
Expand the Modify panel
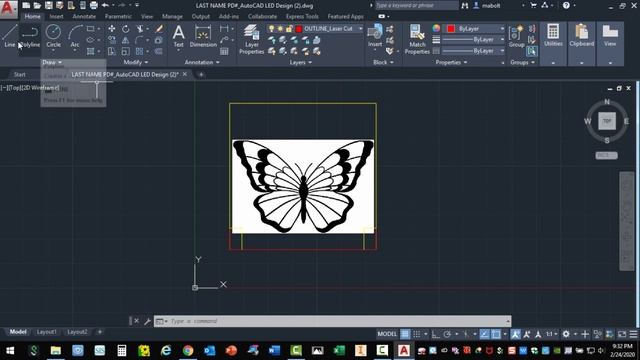coord(136,62)
